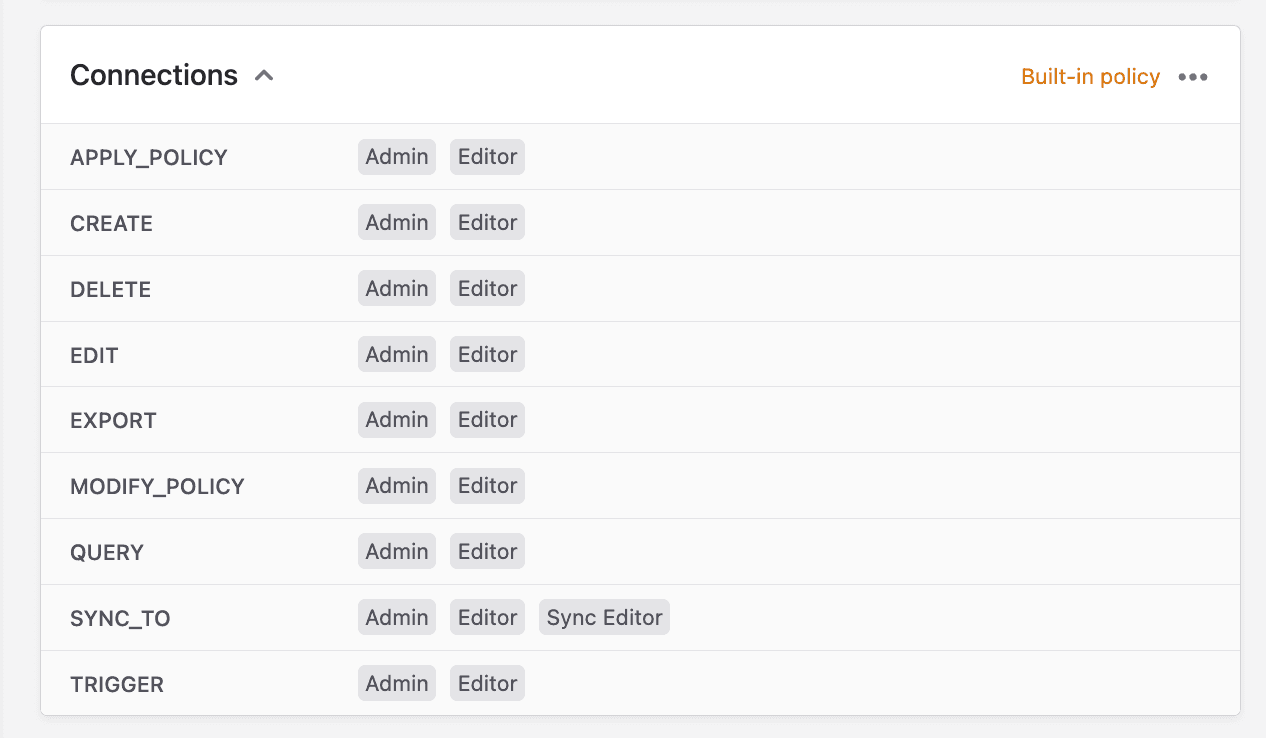Click the Connections section heading
The height and width of the screenshot is (738, 1266).
[154, 76]
